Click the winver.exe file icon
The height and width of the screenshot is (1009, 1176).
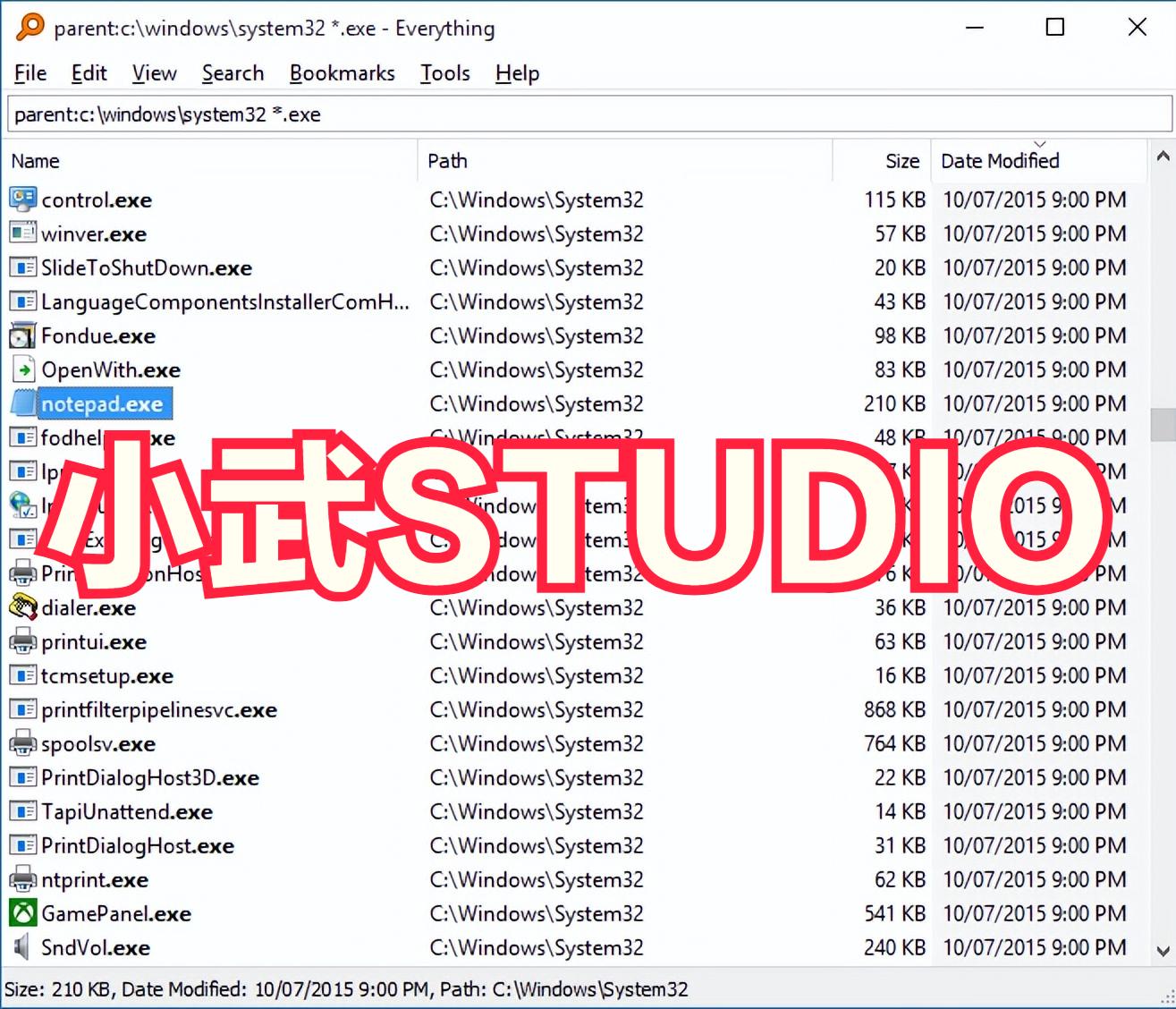22,233
